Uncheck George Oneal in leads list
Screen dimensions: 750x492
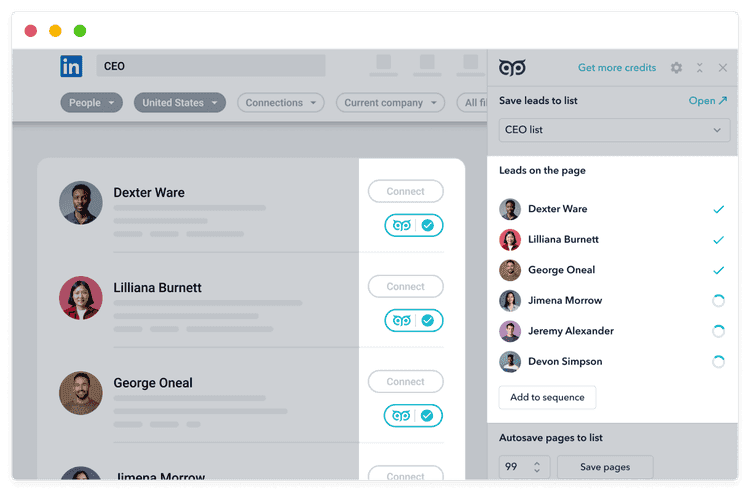click(718, 270)
